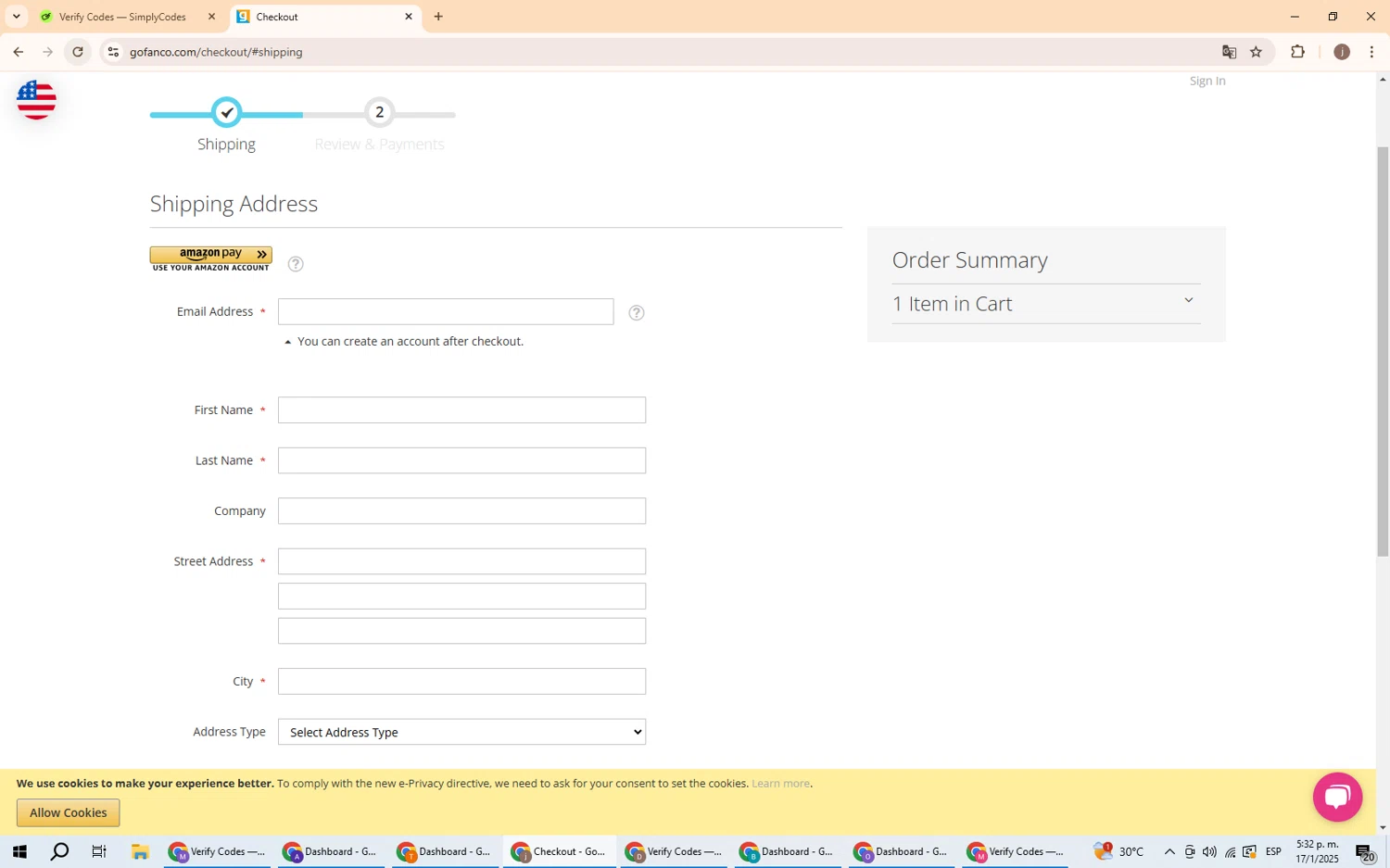Focus the Company field
This screenshot has height=868, width=1390.
coord(461,511)
